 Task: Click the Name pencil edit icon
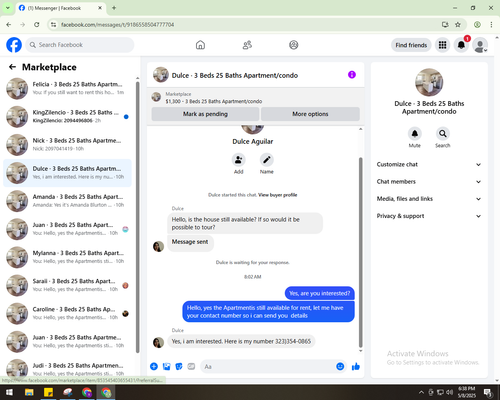pos(267,160)
